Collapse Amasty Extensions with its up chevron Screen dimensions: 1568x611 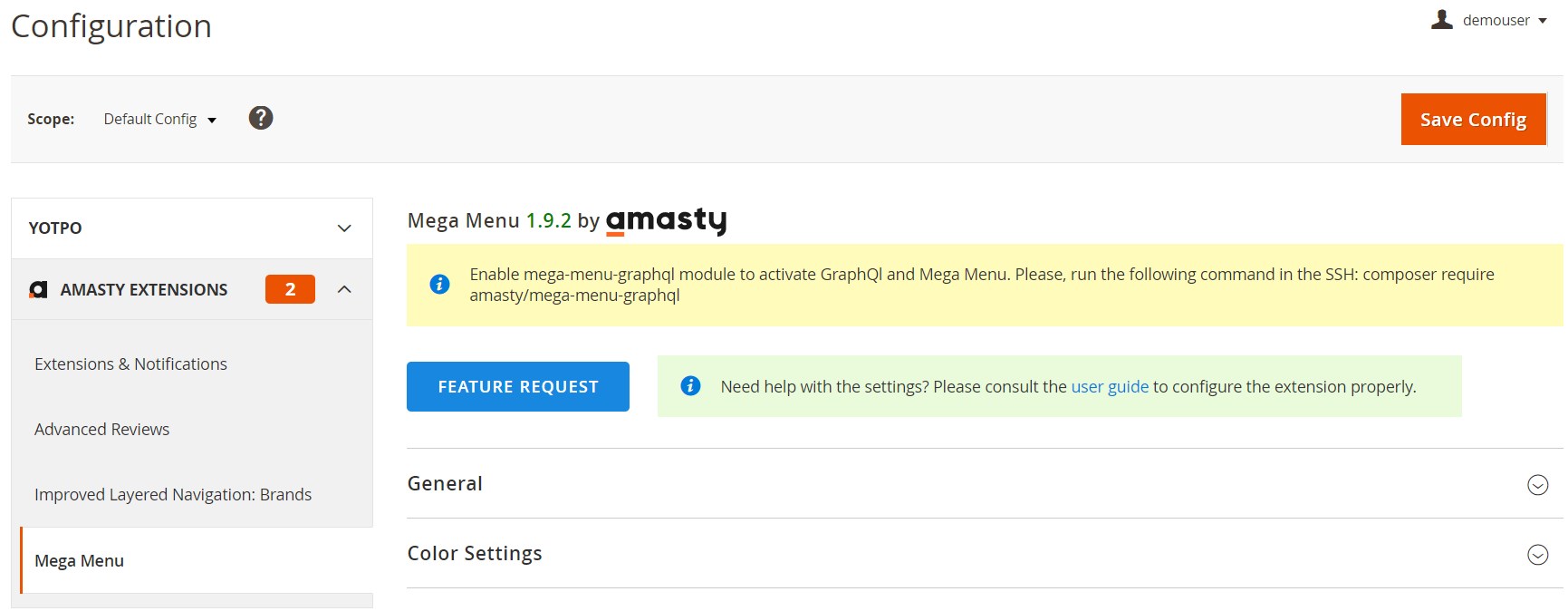click(x=344, y=289)
